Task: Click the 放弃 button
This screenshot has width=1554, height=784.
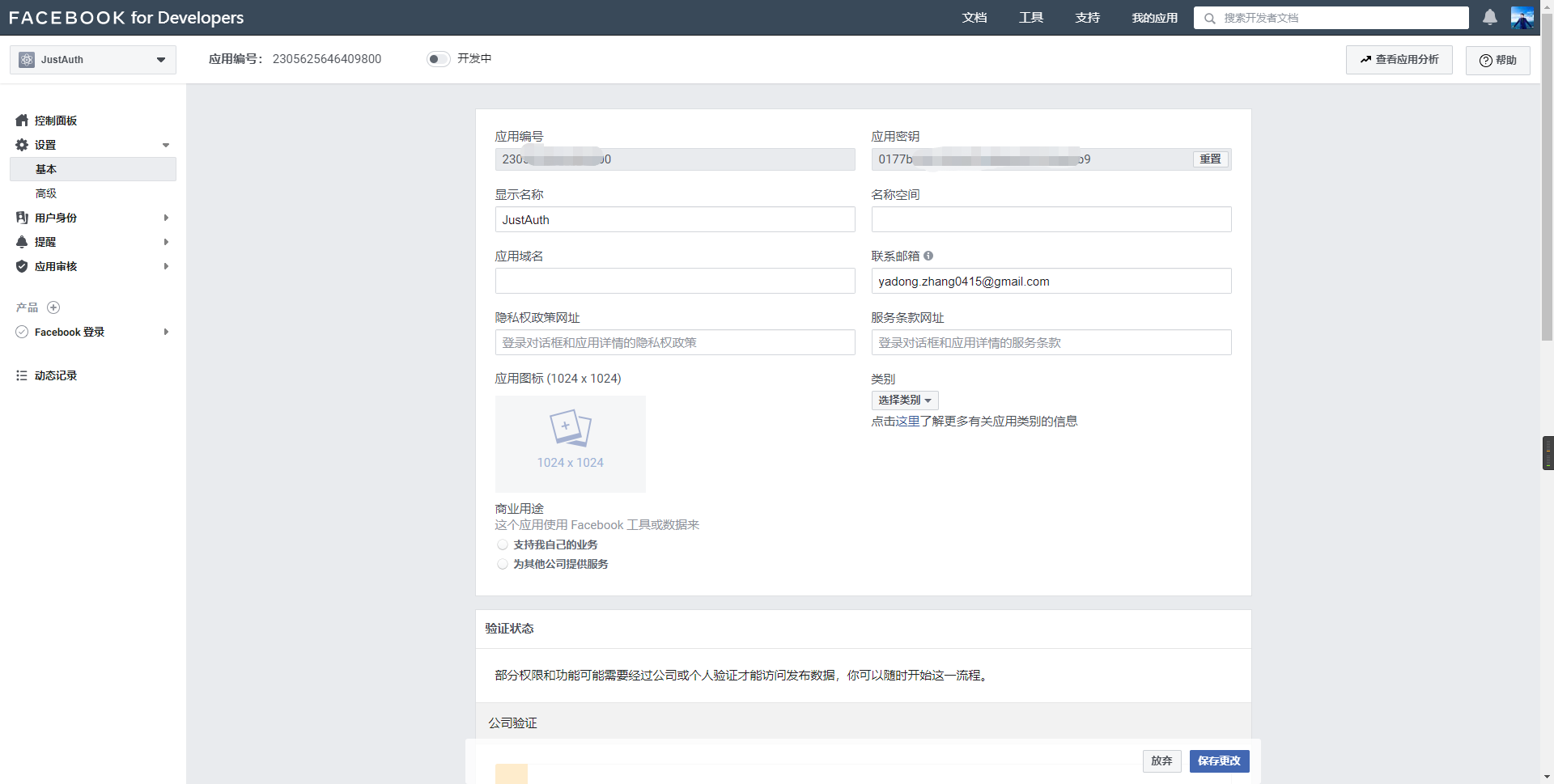Action: (1162, 761)
